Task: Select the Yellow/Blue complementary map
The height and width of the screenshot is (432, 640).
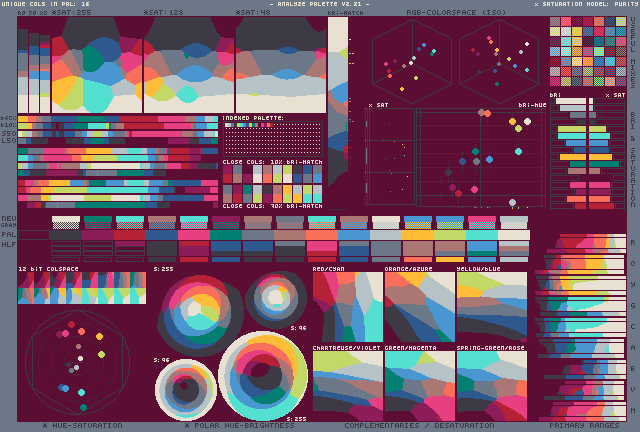Action: pos(492,307)
